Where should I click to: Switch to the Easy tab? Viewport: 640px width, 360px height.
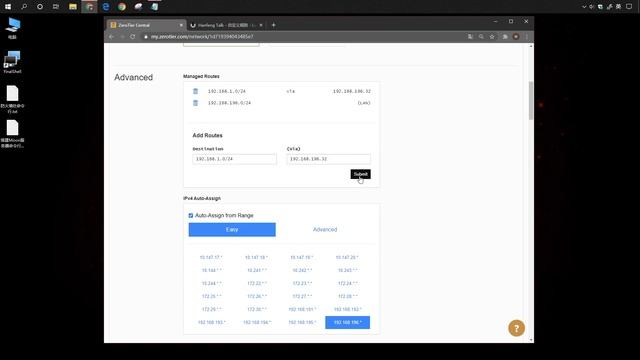pyautogui.click(x=232, y=229)
